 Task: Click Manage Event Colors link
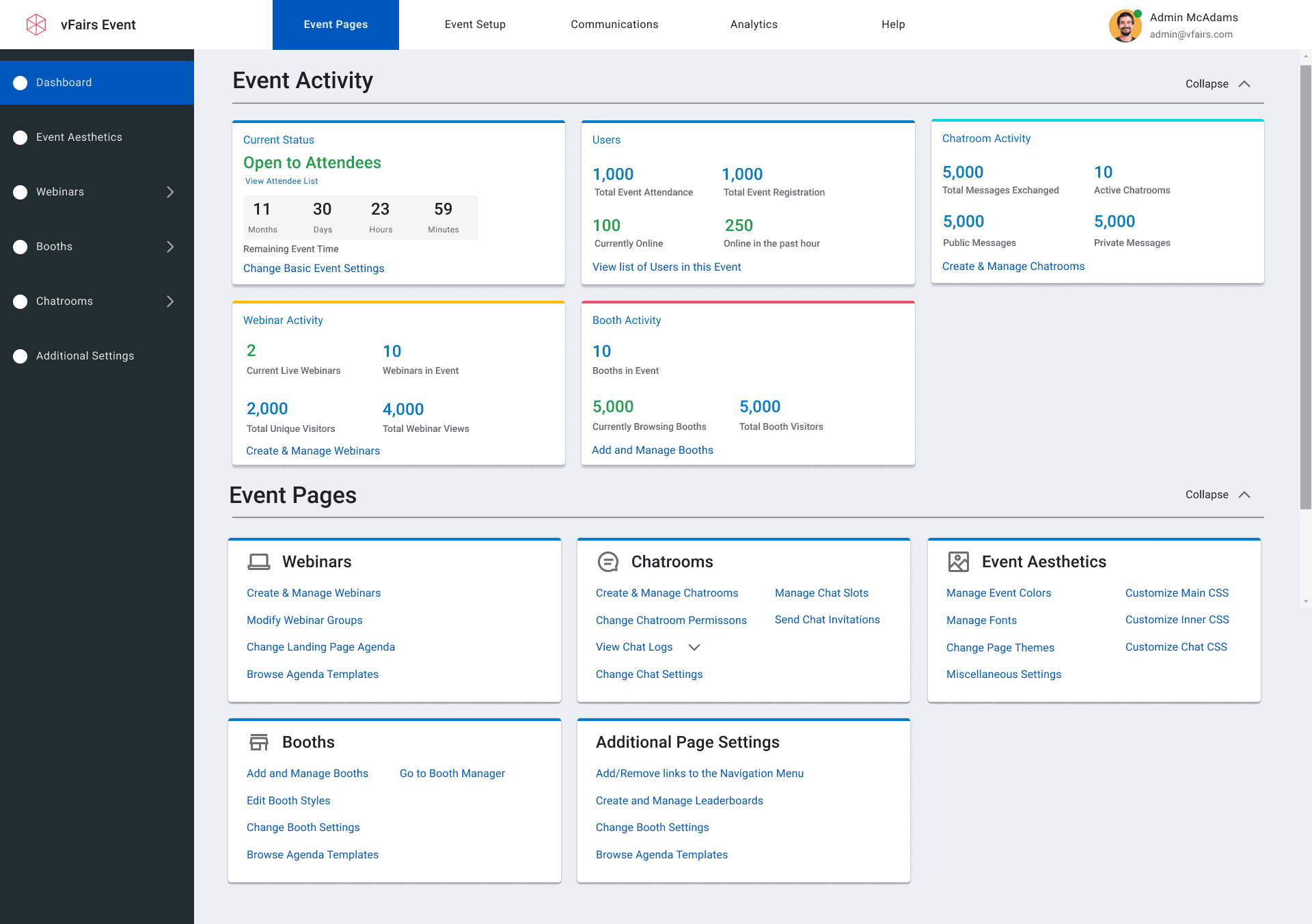click(x=998, y=593)
